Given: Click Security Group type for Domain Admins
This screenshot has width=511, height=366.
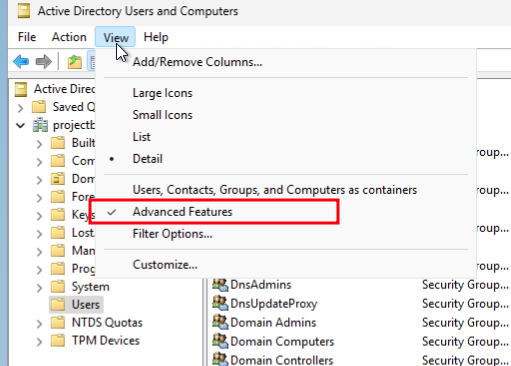Looking at the screenshot, I should click(465, 323).
